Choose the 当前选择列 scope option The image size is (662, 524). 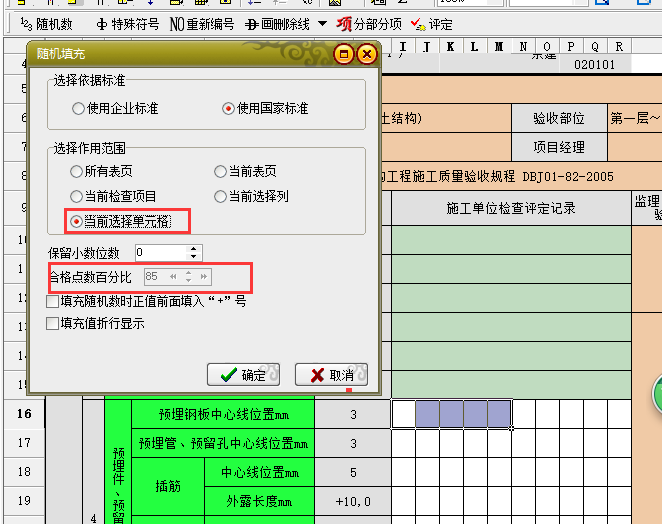[221, 196]
